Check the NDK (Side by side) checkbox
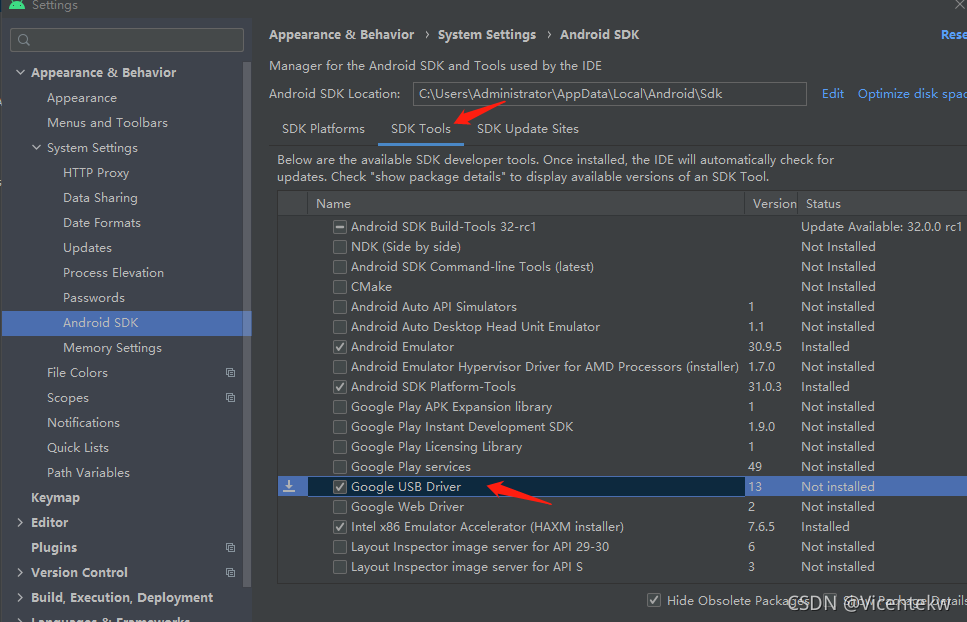This screenshot has width=967, height=622. (339, 247)
